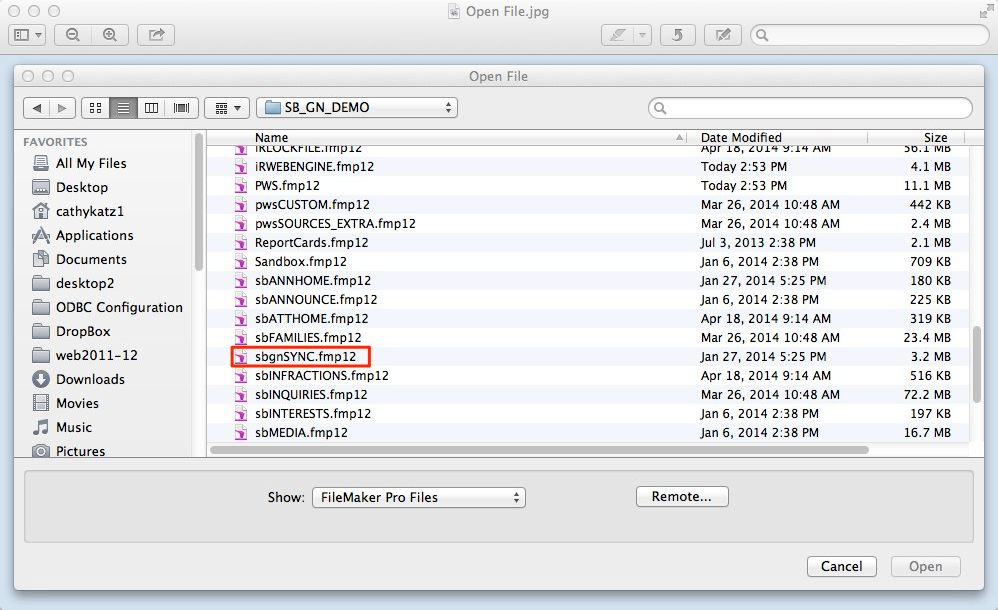Image resolution: width=998 pixels, height=610 pixels.
Task: Select list view mode
Action: pos(124,108)
